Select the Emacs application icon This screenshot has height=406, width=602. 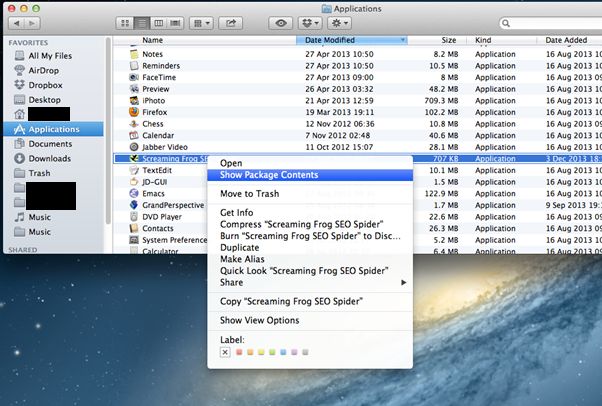pyautogui.click(x=134, y=193)
